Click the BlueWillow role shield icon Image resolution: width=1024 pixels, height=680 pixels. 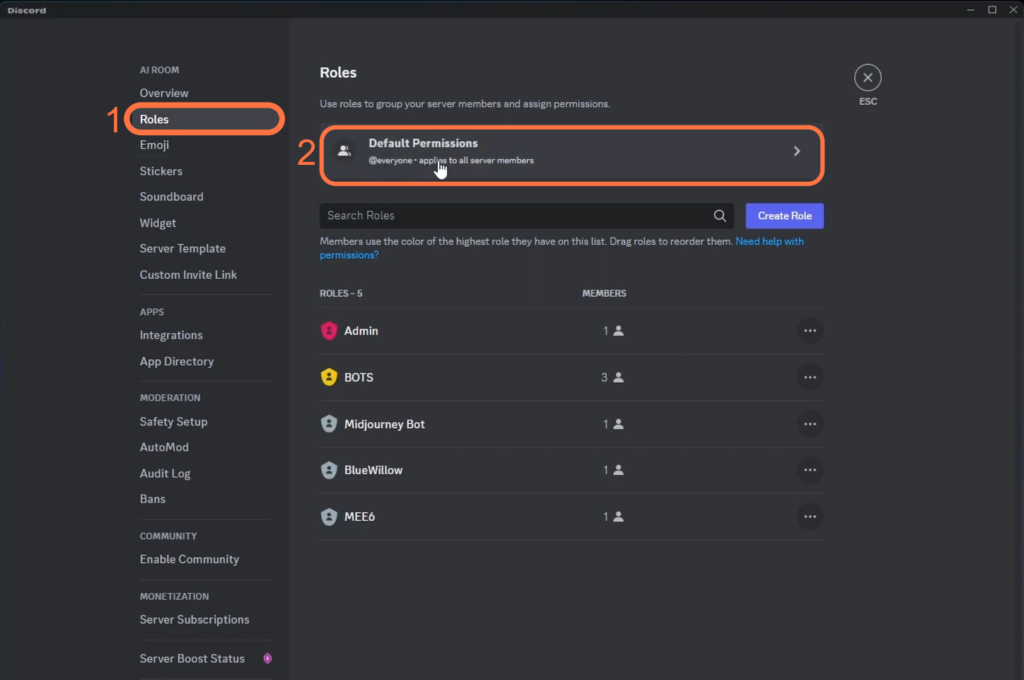pos(329,470)
